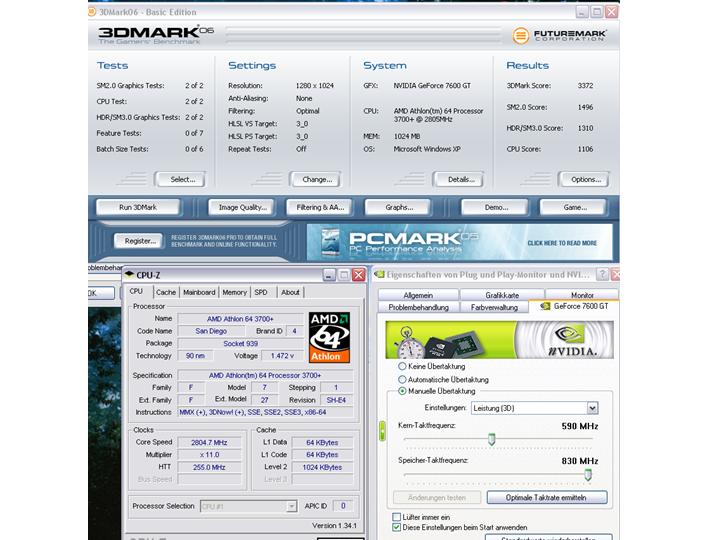This screenshot has width=720, height=540.
Task: Click the Kern-Taktfrequenz slider handle
Action: (491, 439)
